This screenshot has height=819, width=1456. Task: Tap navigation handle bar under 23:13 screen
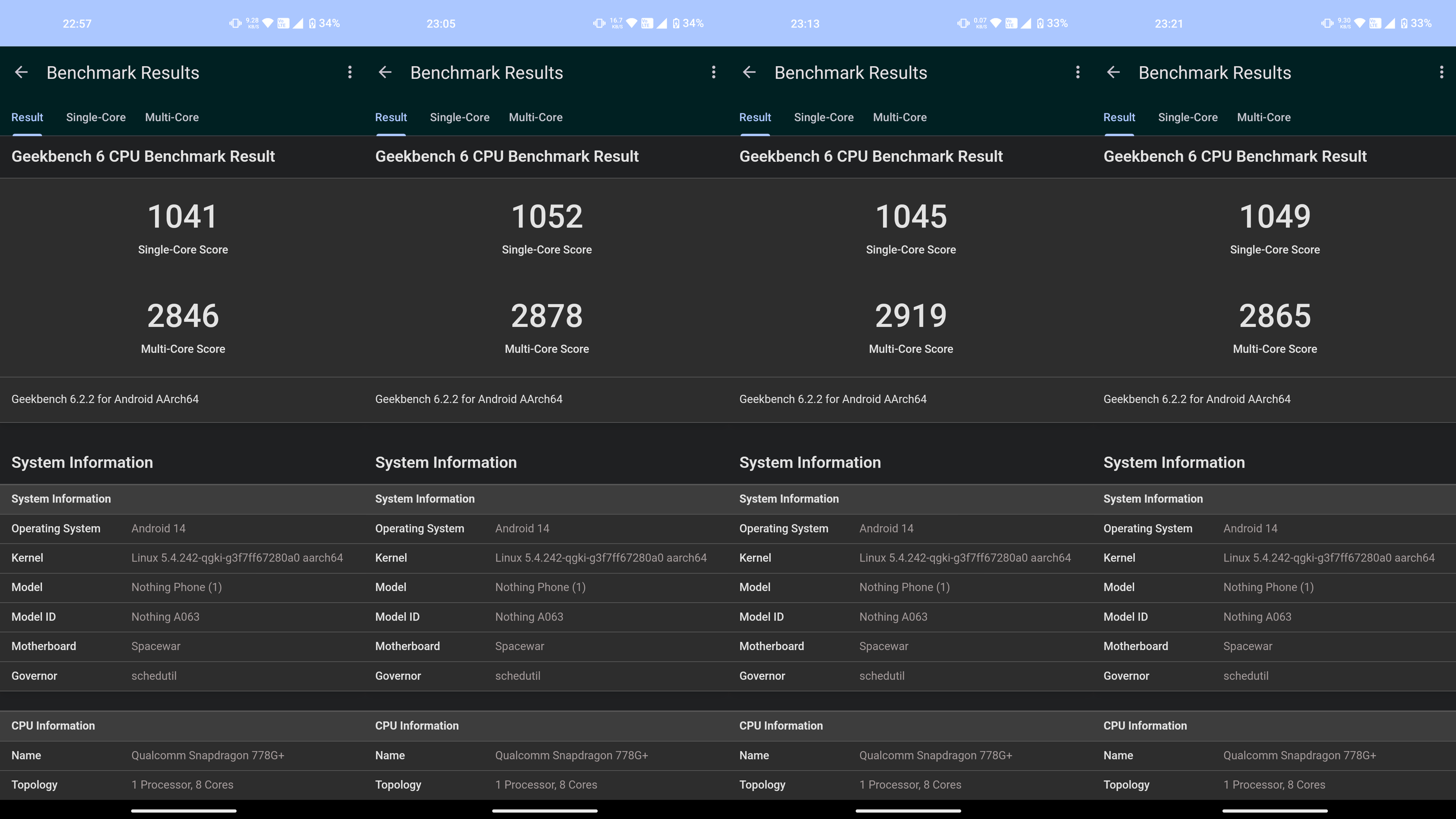(x=908, y=810)
